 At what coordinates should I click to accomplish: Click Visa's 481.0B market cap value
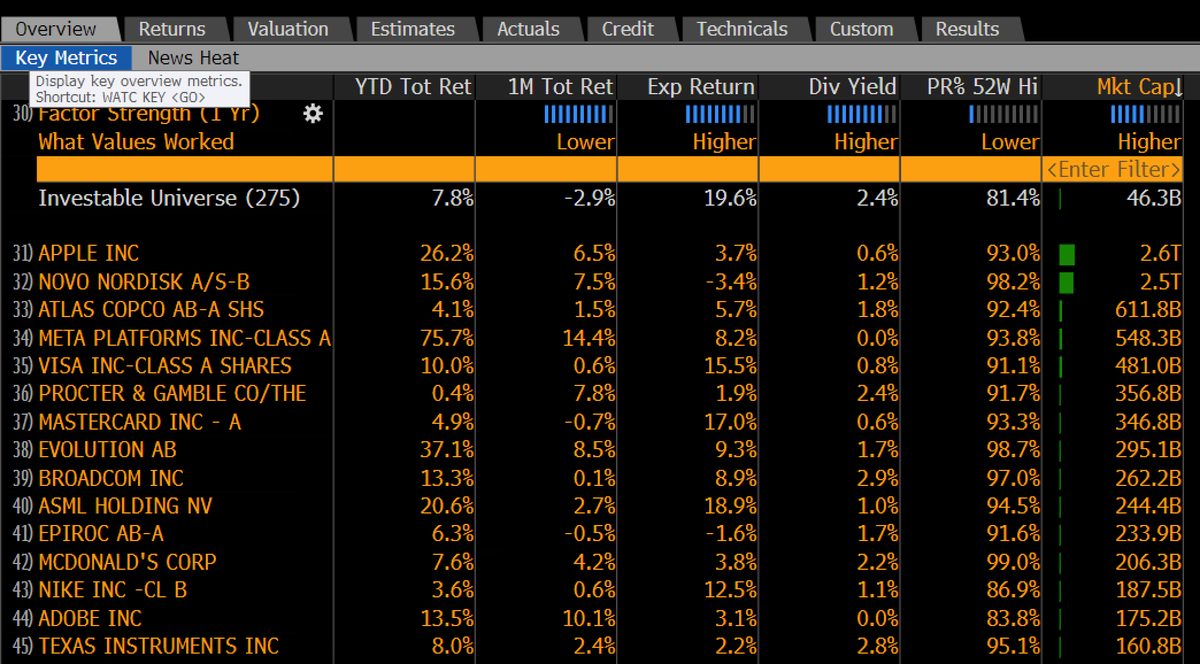[x=1149, y=366]
